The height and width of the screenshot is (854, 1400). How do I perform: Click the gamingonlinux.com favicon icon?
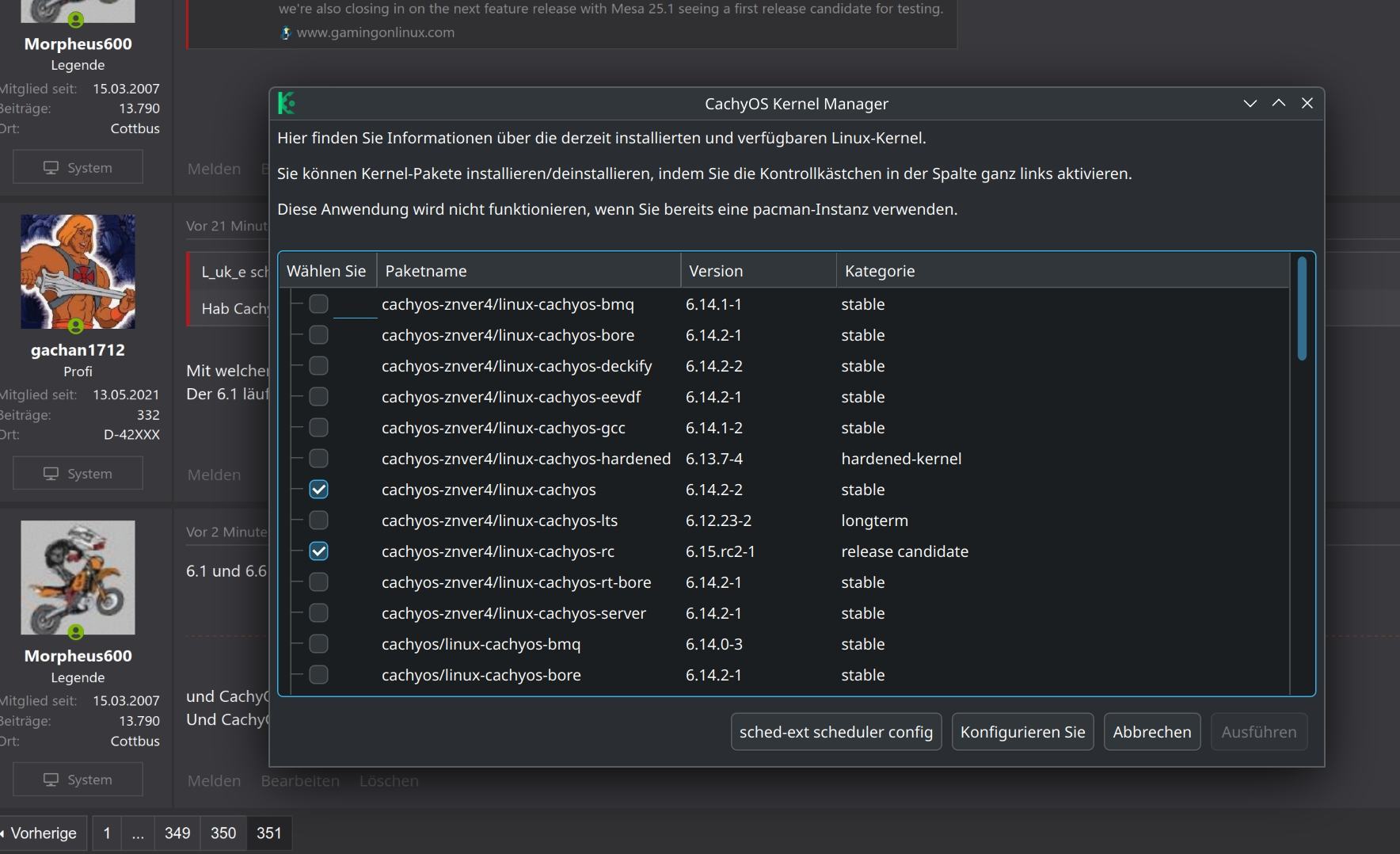coord(286,32)
